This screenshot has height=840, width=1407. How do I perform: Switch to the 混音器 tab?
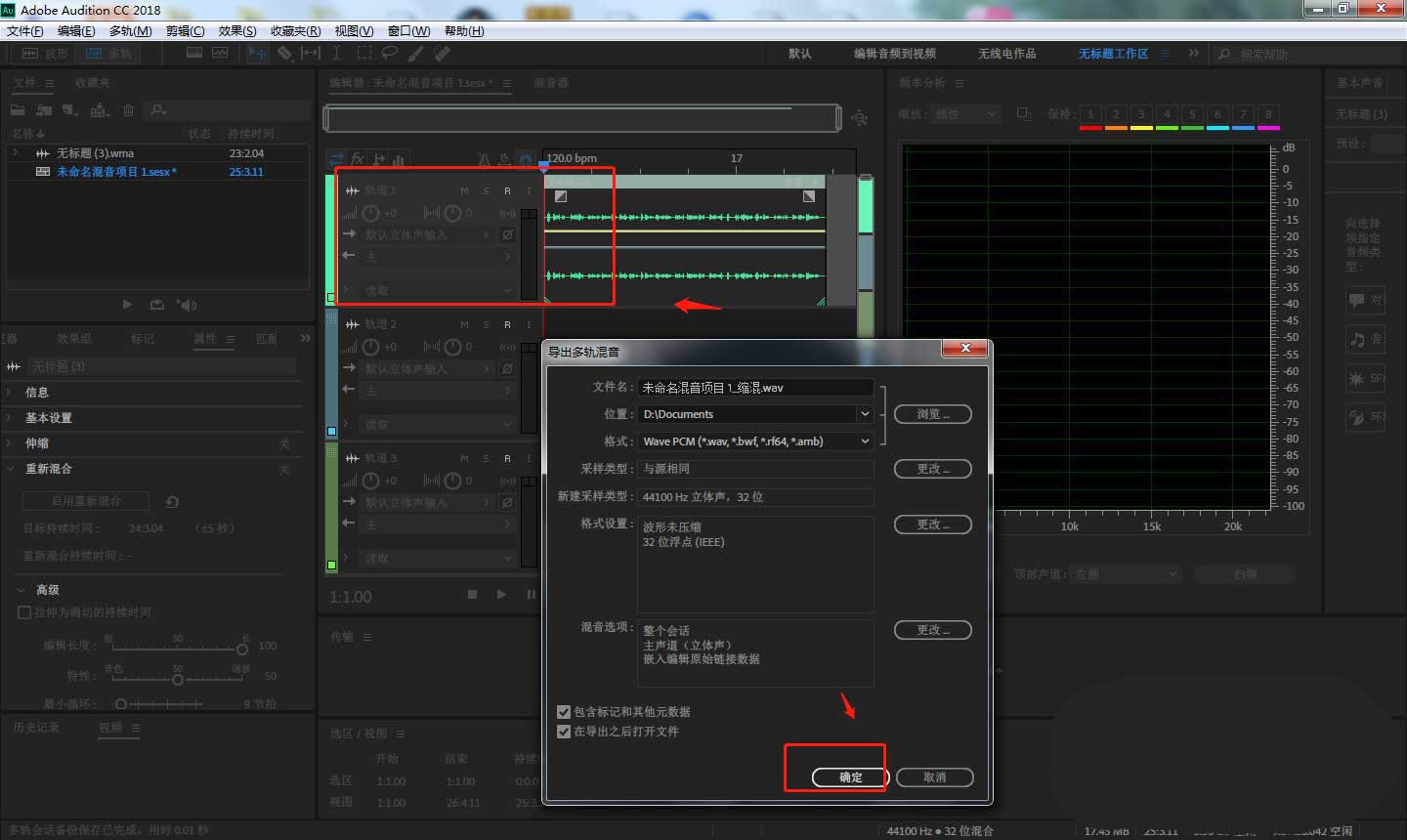click(551, 83)
